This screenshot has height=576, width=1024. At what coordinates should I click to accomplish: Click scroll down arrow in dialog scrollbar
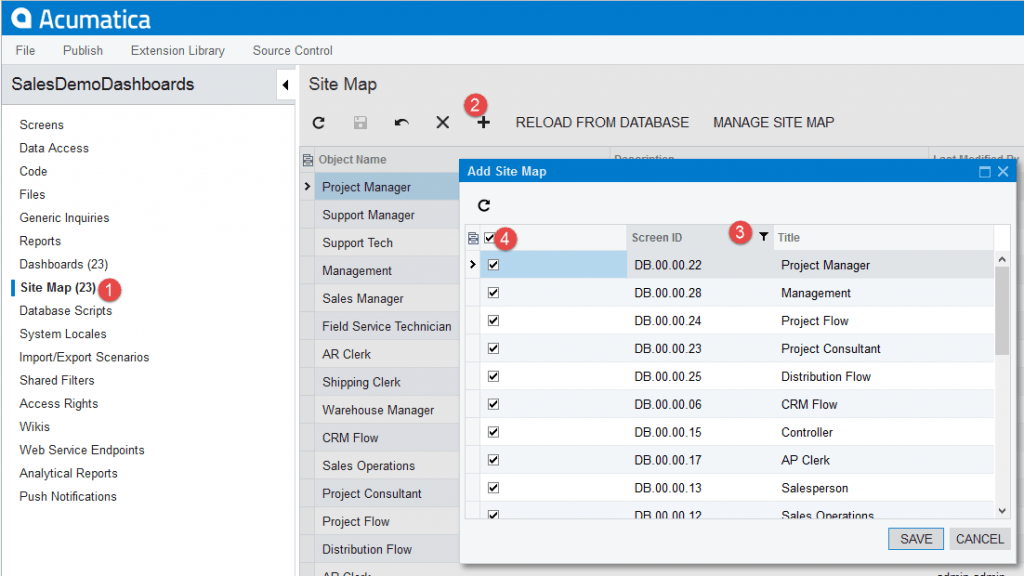point(1002,511)
